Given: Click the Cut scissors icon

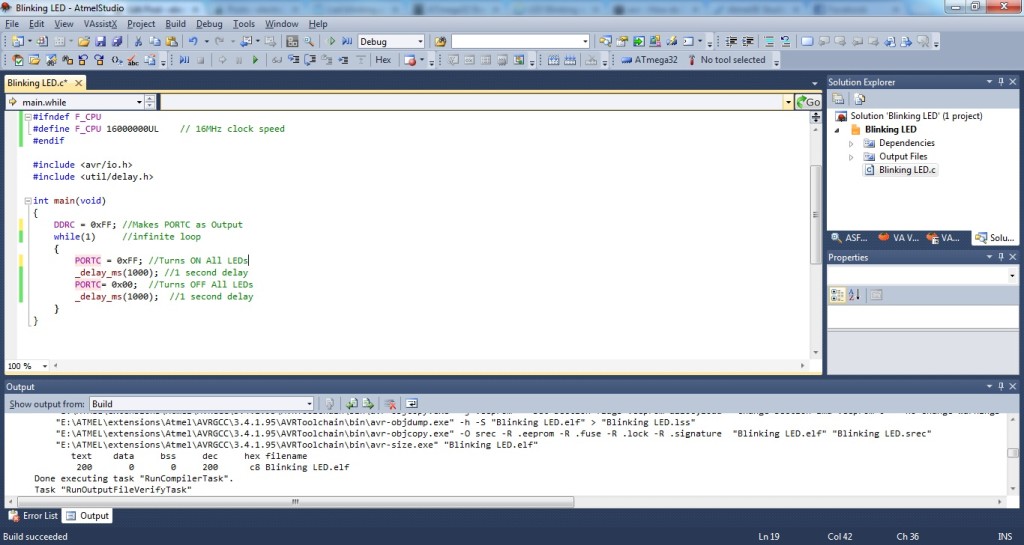Looking at the screenshot, I should [138, 42].
